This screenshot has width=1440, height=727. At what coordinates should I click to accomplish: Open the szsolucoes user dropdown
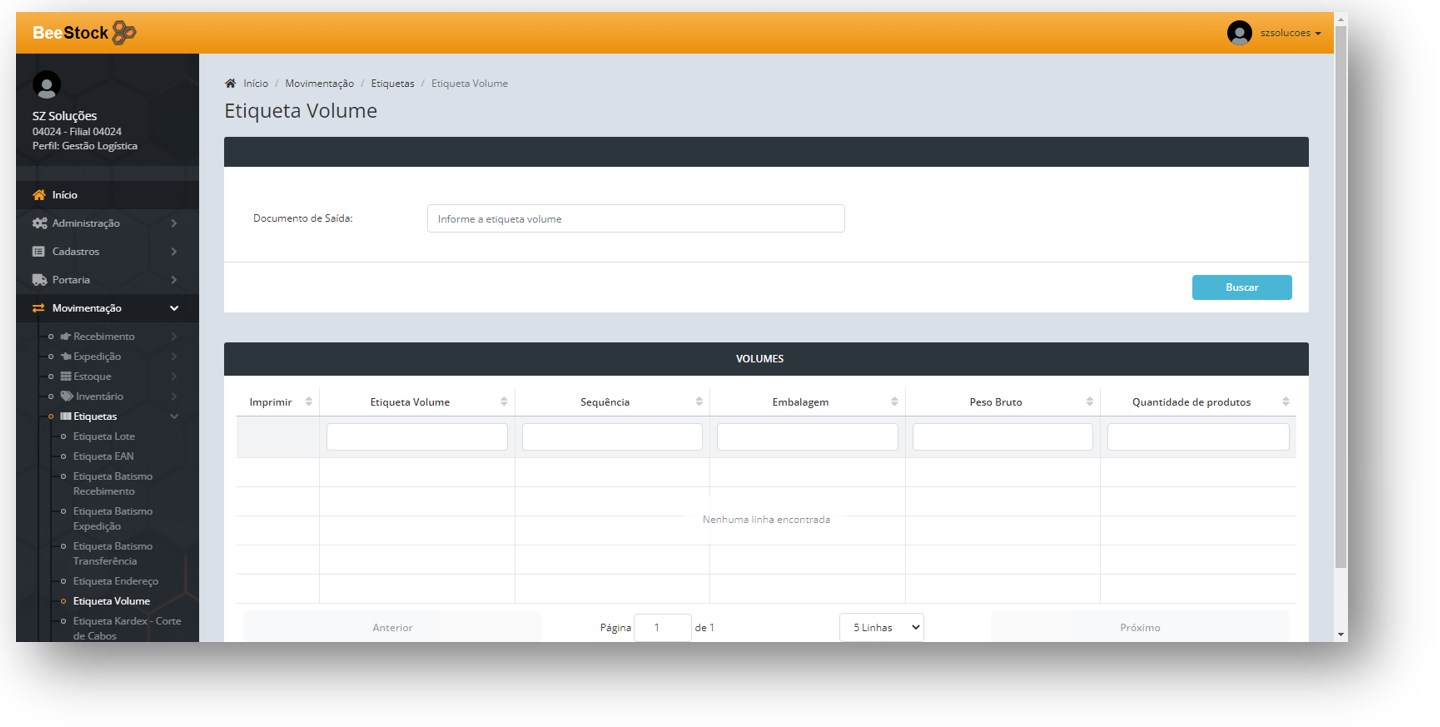[1290, 33]
